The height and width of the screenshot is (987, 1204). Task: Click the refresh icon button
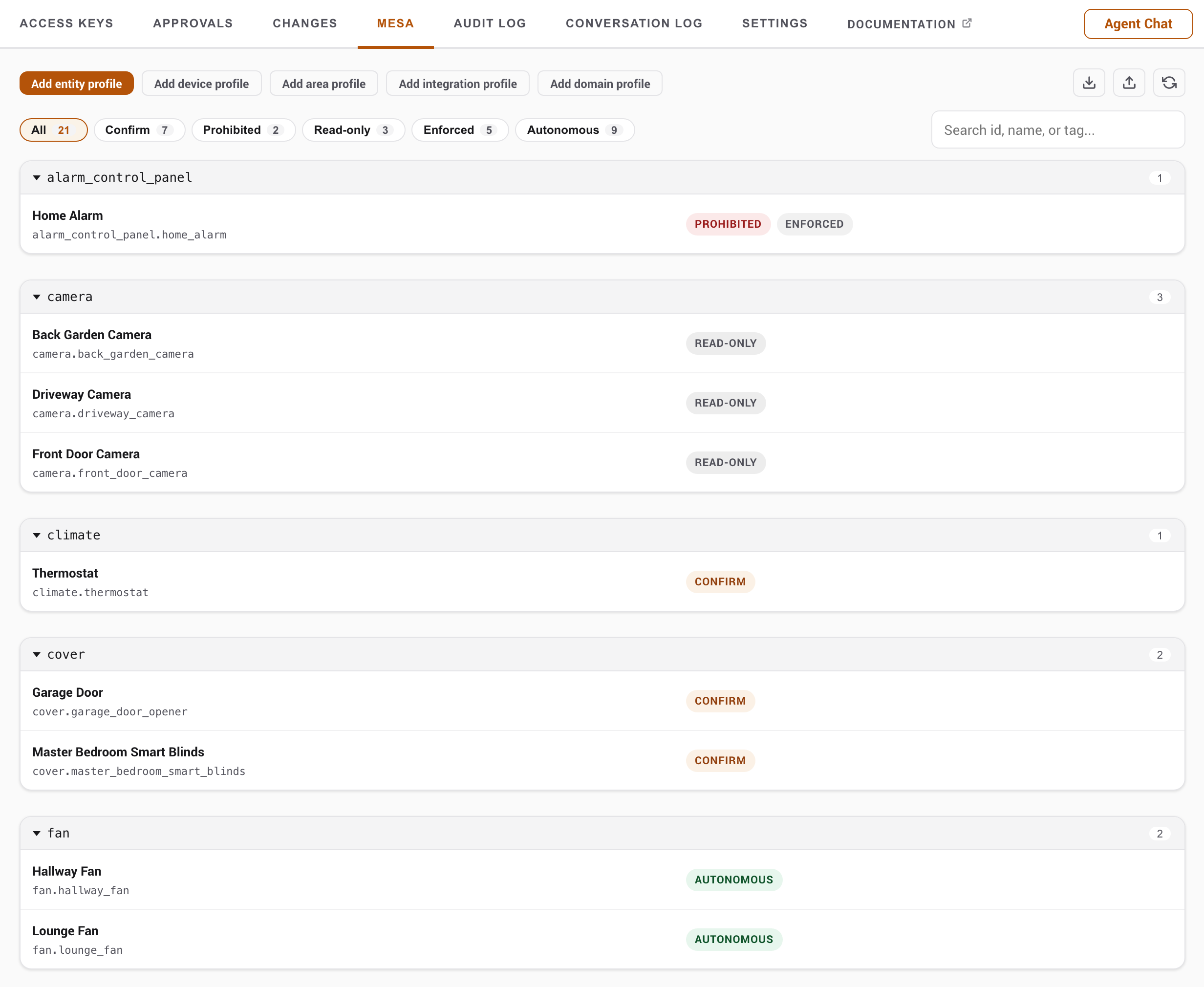coord(1169,83)
